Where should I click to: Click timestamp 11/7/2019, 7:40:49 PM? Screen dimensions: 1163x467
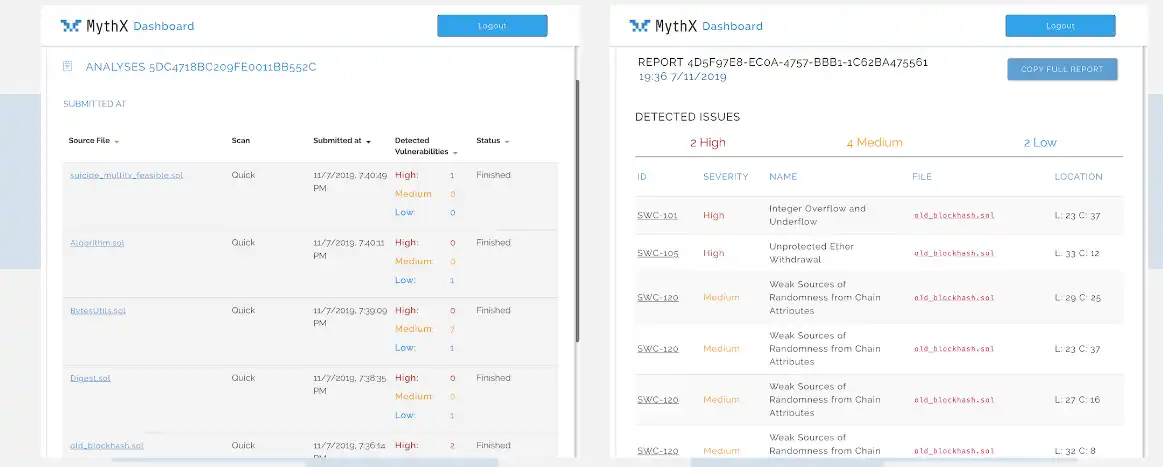[x=350, y=182]
